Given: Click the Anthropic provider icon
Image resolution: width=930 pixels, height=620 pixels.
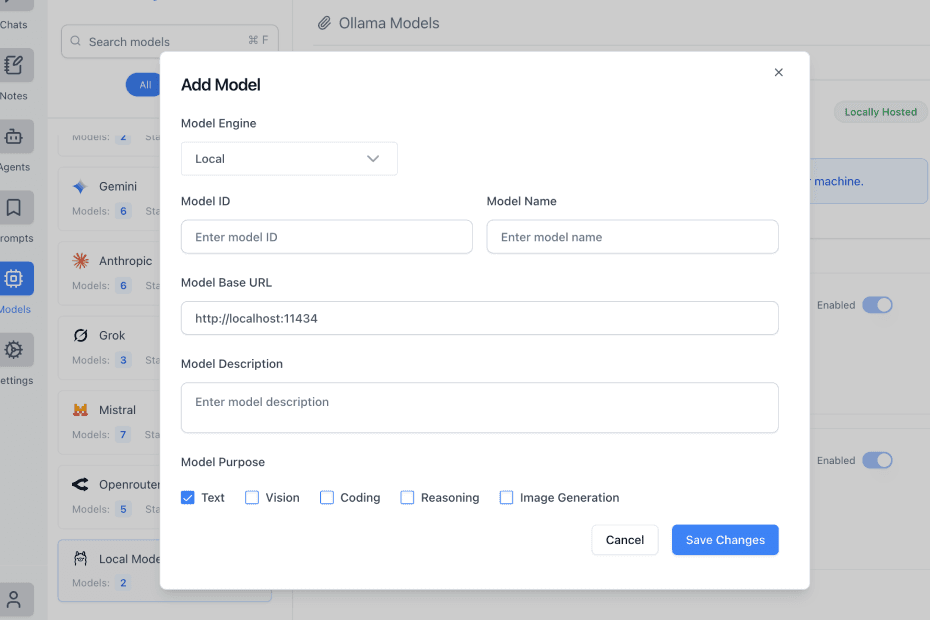Looking at the screenshot, I should 81,261.
